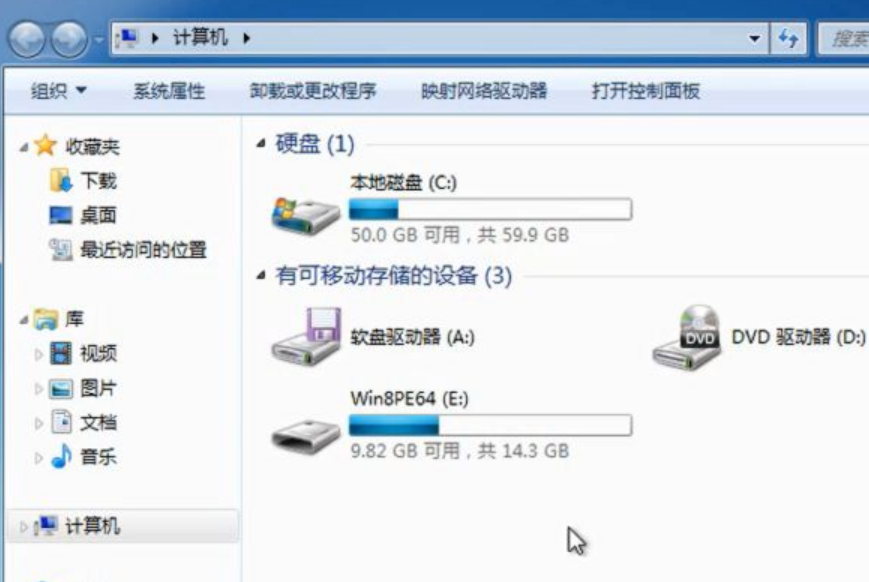
Task: Click 系统属性 in the toolbar
Action: (169, 91)
